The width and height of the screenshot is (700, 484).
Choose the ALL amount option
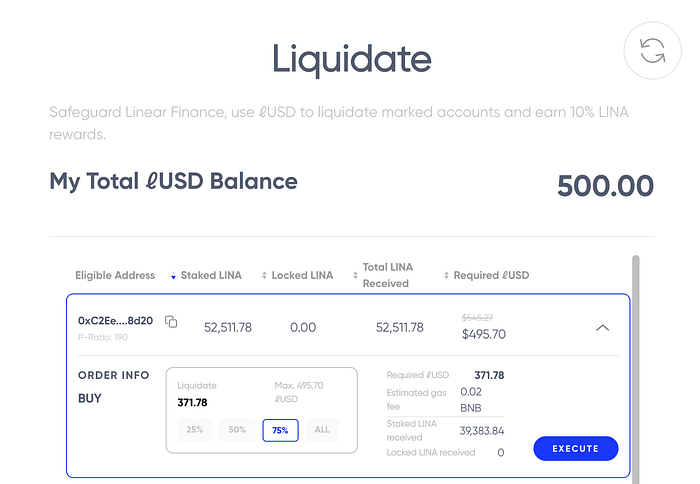tap(322, 430)
